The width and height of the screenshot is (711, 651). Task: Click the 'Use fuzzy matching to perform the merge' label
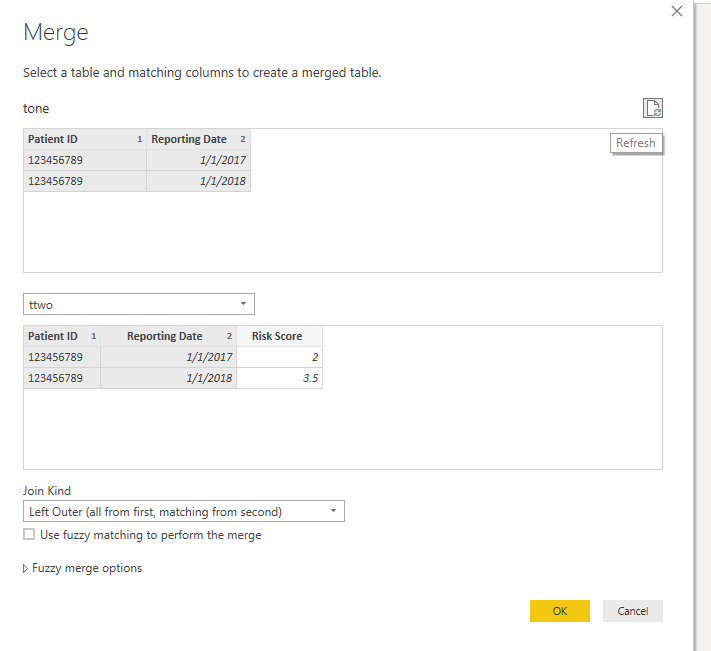tap(151, 535)
